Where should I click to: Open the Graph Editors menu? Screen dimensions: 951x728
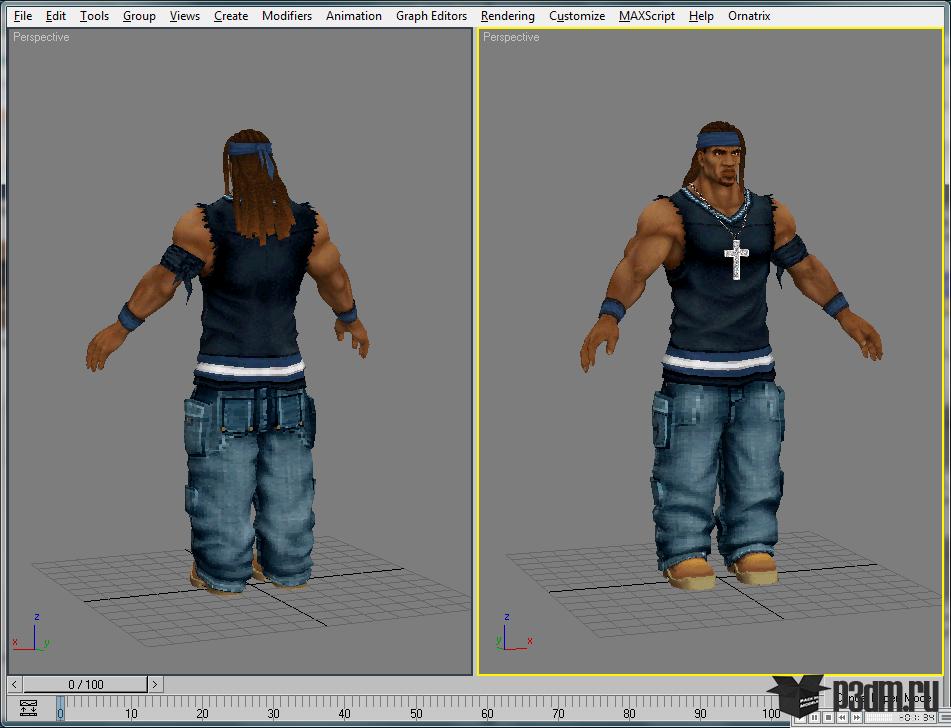431,16
